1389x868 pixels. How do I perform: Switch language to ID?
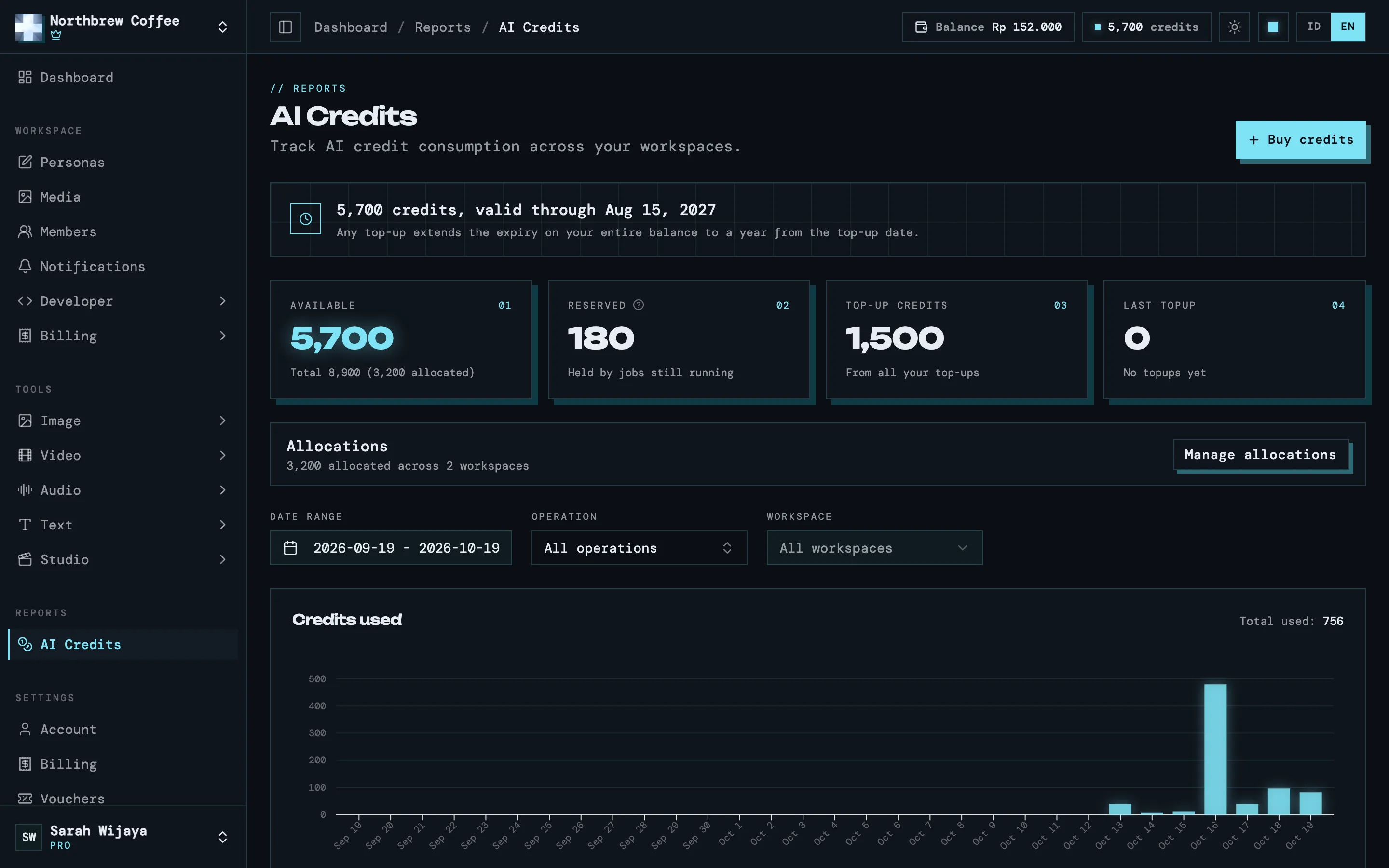click(x=1314, y=27)
